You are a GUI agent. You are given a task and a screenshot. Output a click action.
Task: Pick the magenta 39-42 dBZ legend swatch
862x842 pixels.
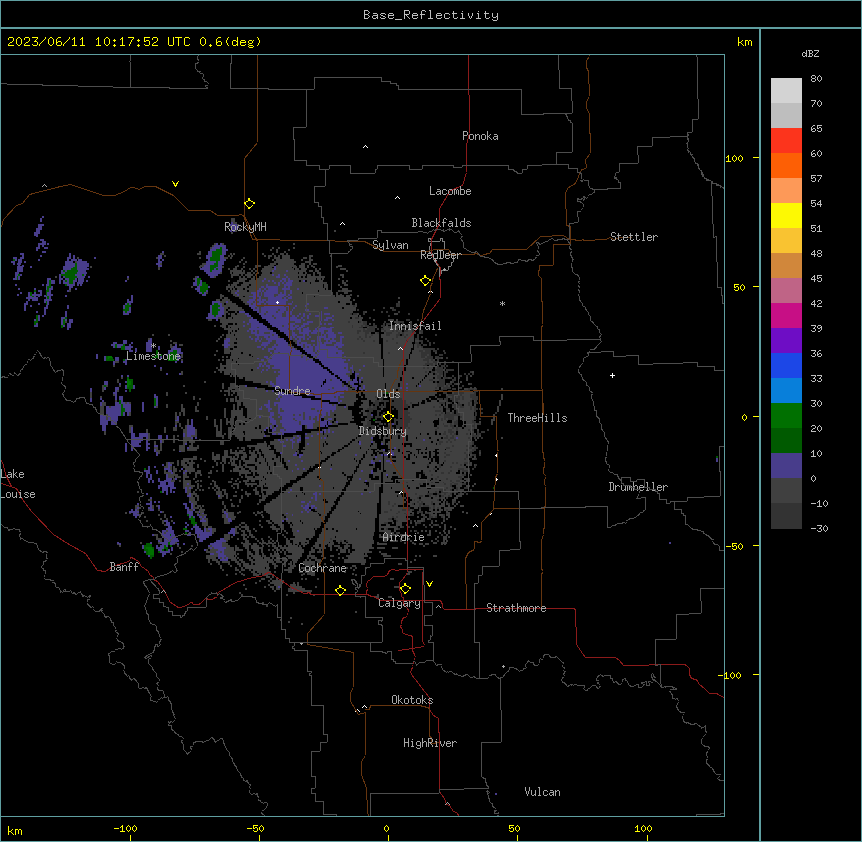786,315
